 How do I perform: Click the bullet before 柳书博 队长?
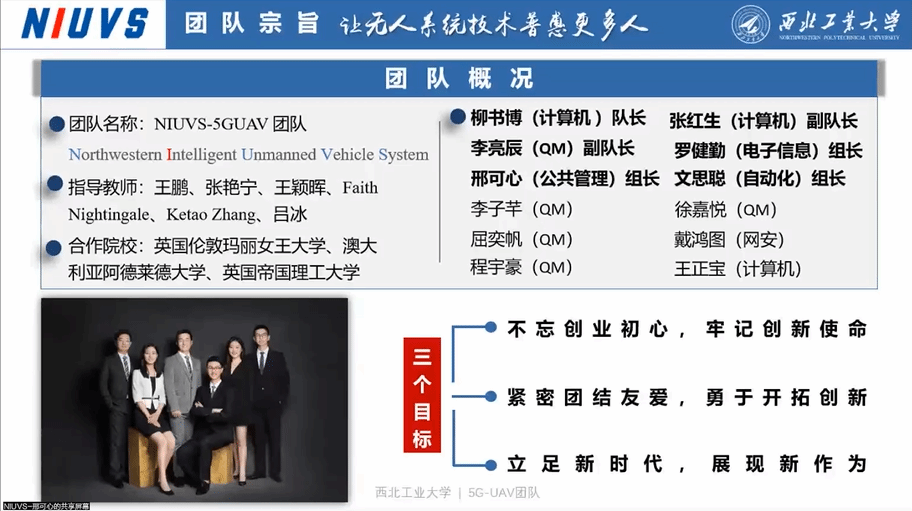point(458,116)
